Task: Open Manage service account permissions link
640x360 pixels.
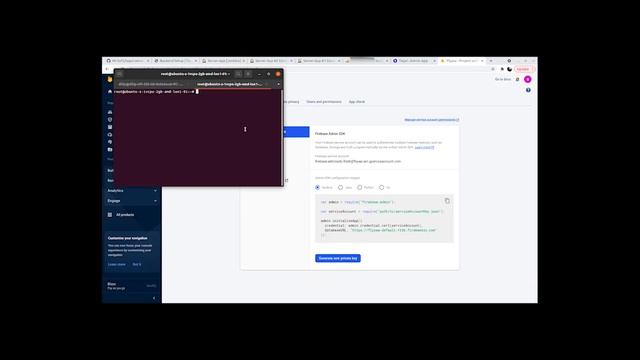Action: pyautogui.click(x=431, y=120)
